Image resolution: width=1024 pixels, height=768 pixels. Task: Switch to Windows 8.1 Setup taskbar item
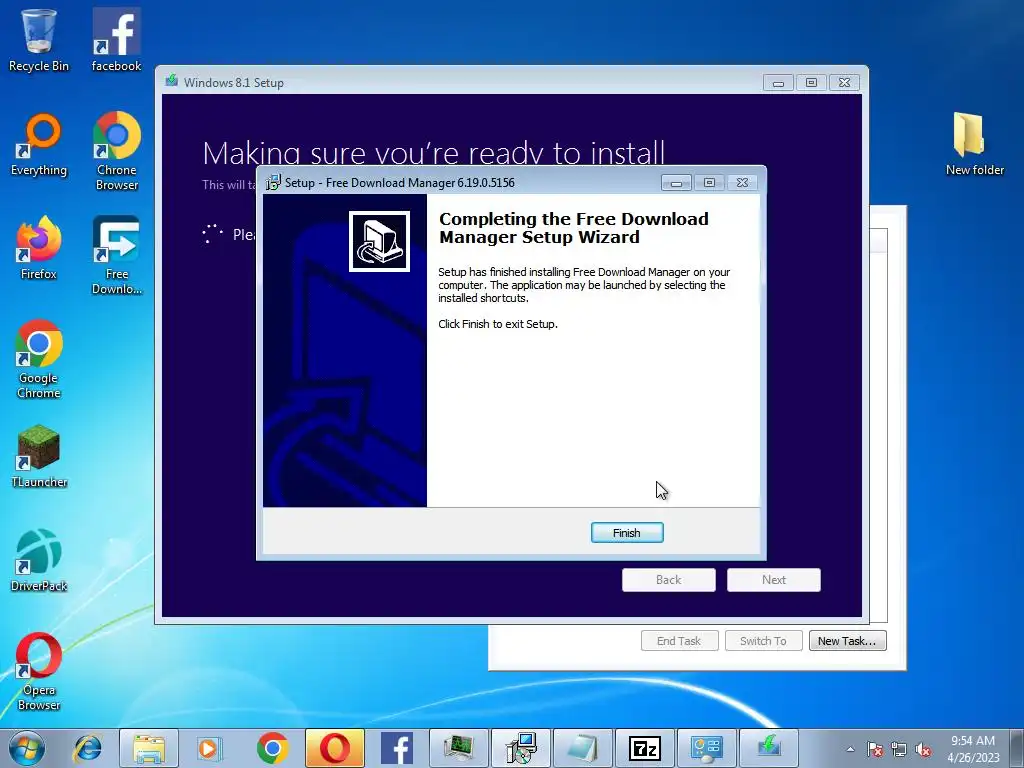769,748
